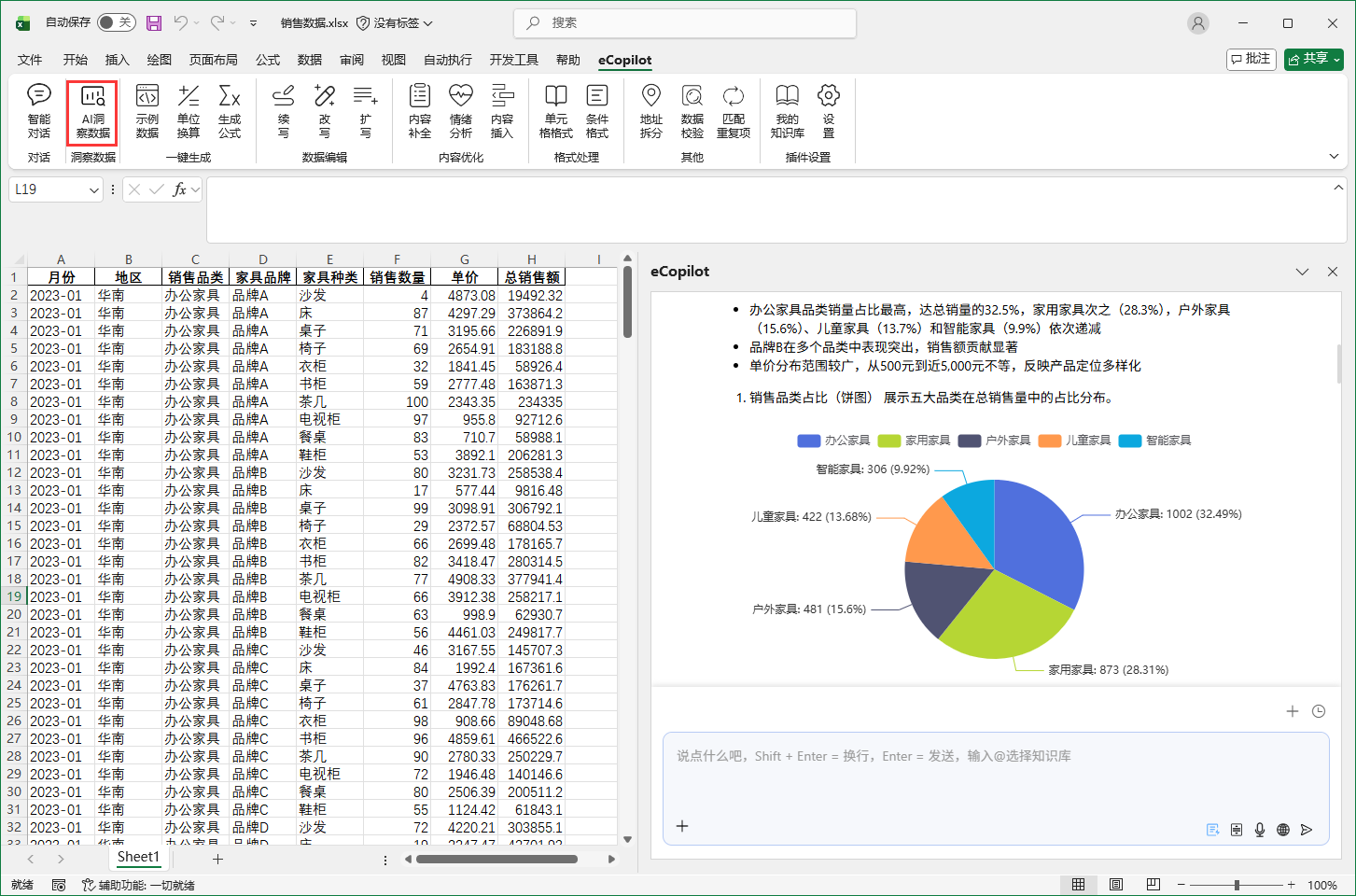This screenshot has height=896, width=1356.
Task: Click the AI洞察数据 ribbon icon
Action: (x=92, y=110)
